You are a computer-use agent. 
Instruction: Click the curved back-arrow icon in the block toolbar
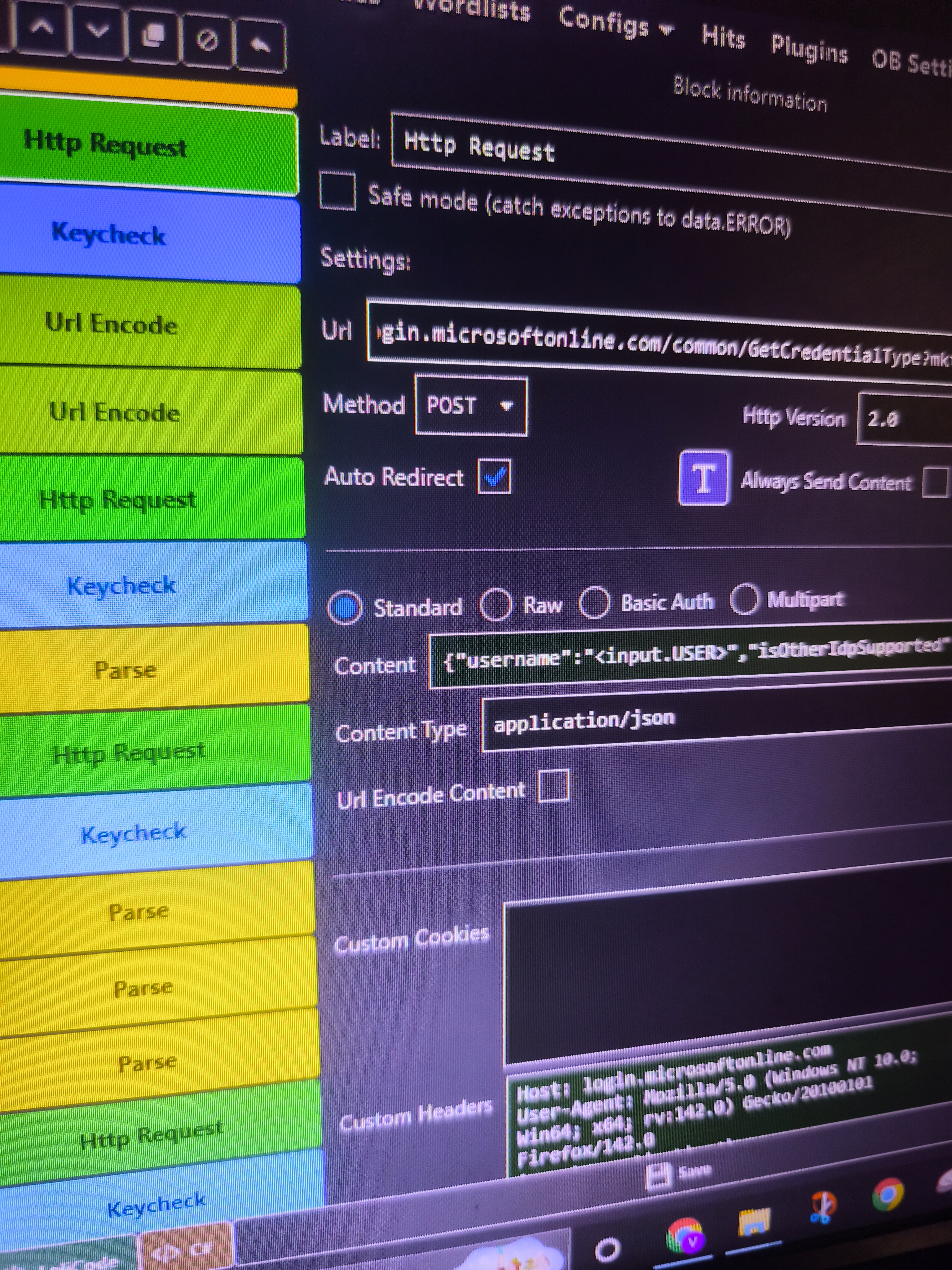259,45
